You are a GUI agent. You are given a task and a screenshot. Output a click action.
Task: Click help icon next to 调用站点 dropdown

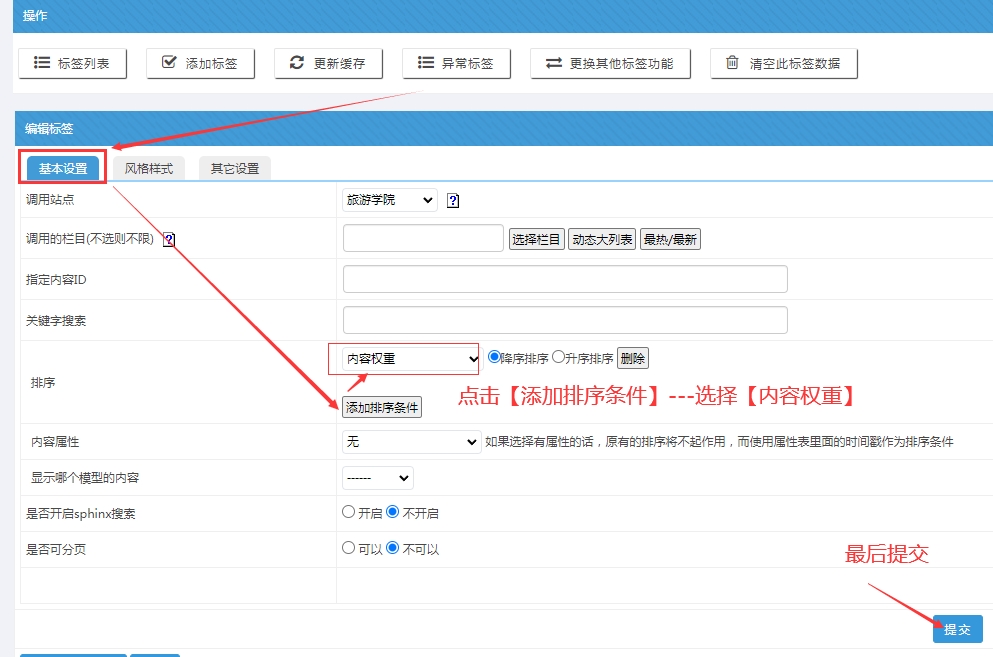click(x=453, y=201)
